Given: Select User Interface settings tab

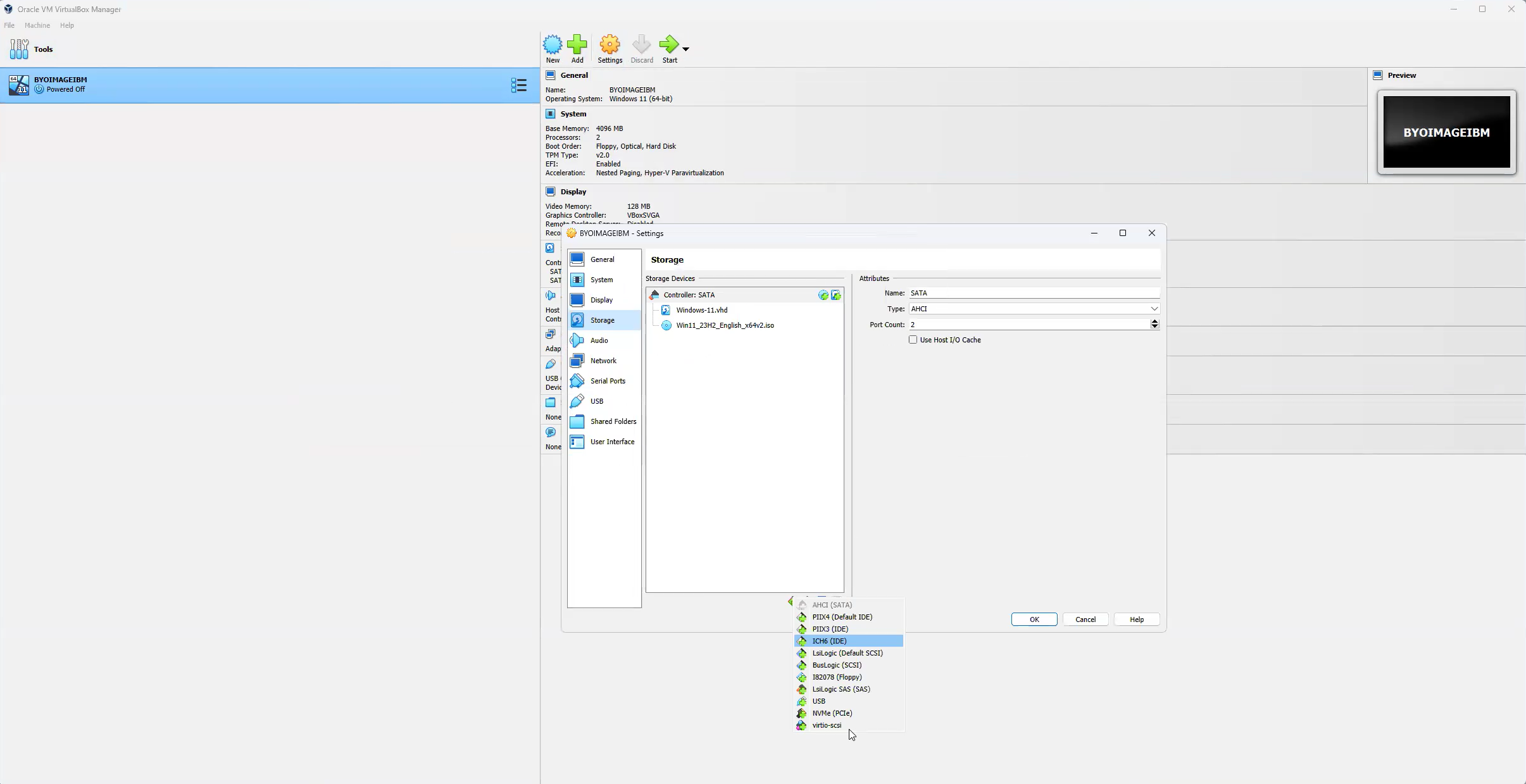Looking at the screenshot, I should 612,441.
